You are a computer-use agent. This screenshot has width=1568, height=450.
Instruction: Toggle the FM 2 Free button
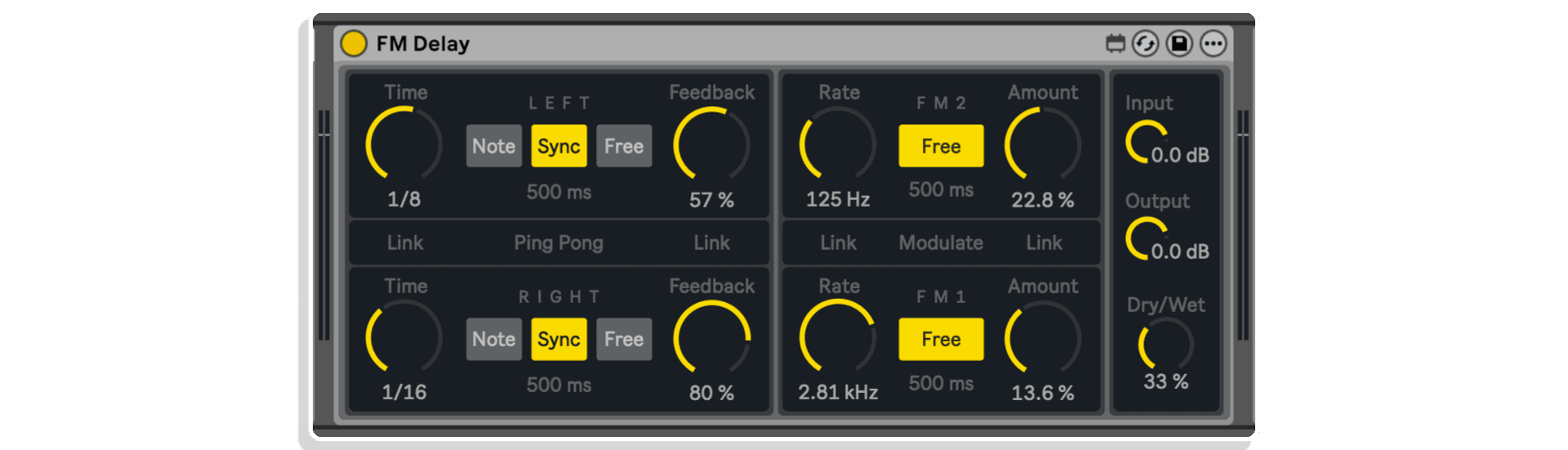point(941,146)
